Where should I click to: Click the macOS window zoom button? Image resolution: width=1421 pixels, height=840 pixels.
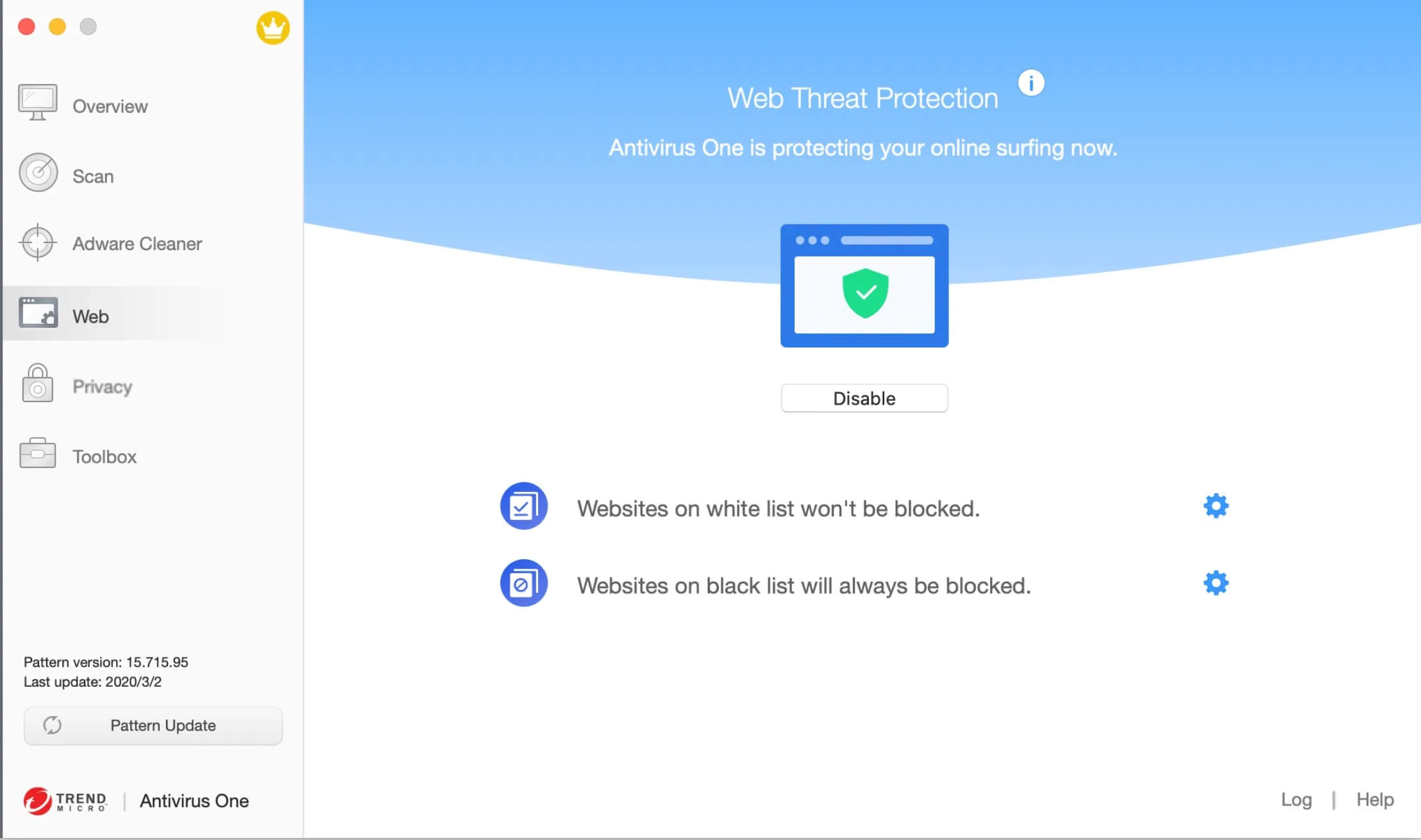pyautogui.click(x=88, y=26)
